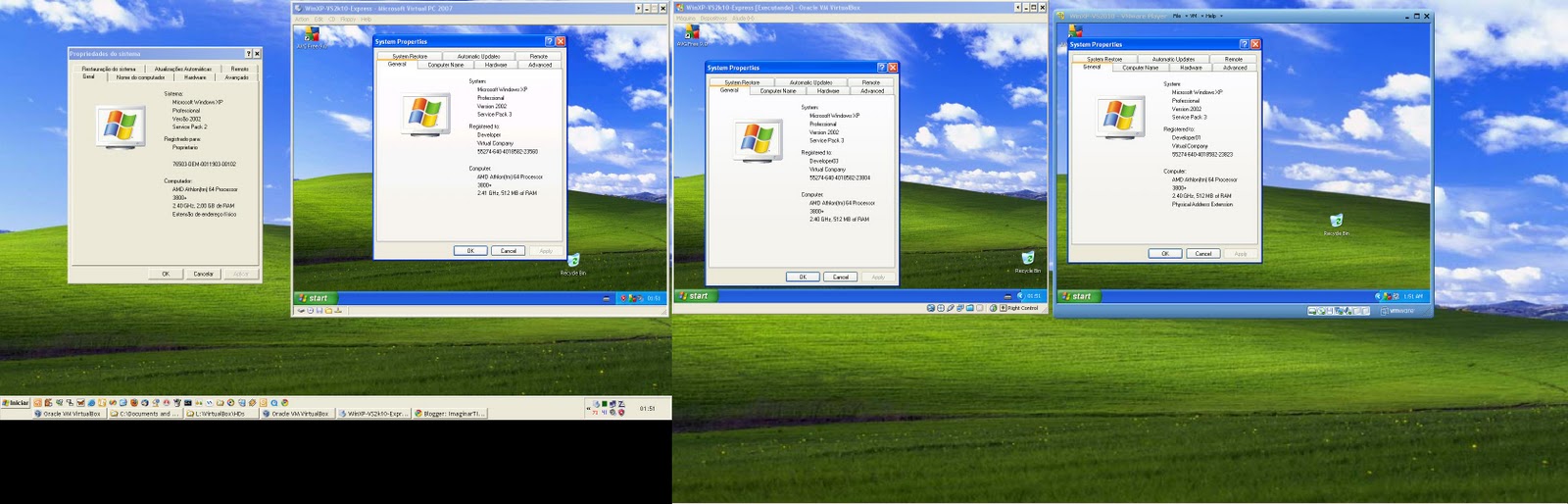The height and width of the screenshot is (504, 1568).
Task: Open Floppy menu in Virtual PC 2007
Action: click(x=348, y=19)
